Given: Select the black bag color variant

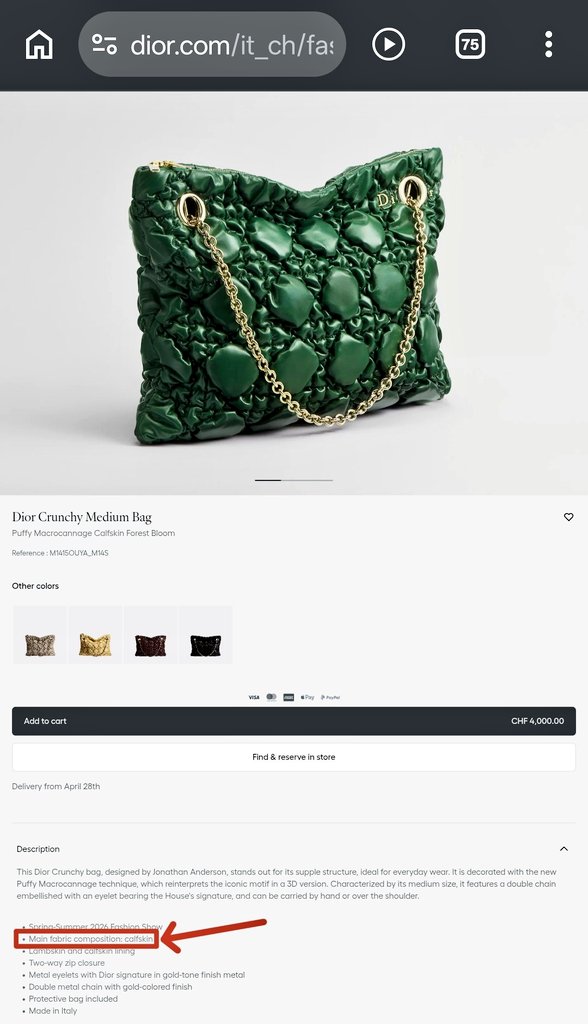Looking at the screenshot, I should point(206,635).
